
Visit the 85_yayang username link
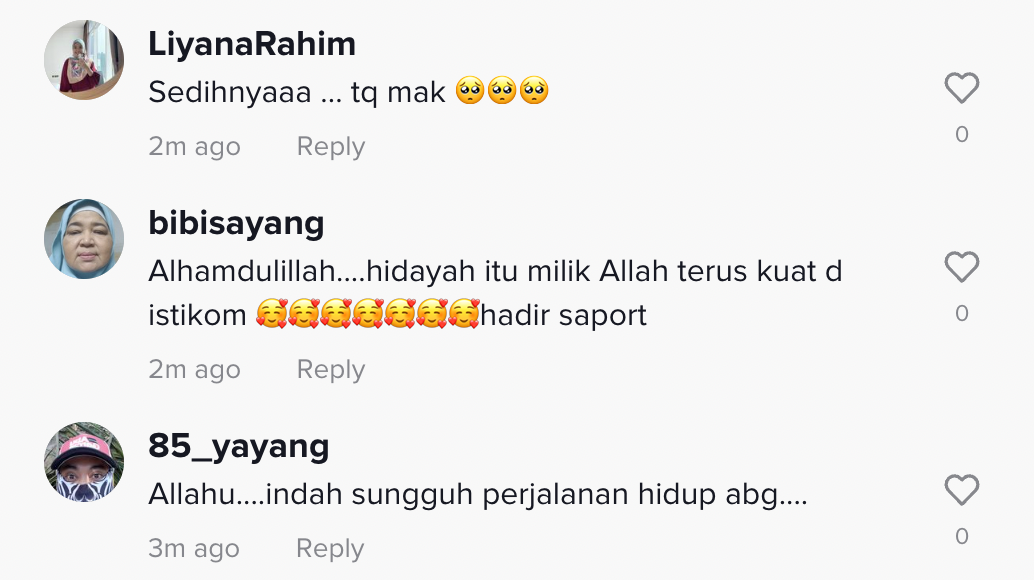coord(239,446)
